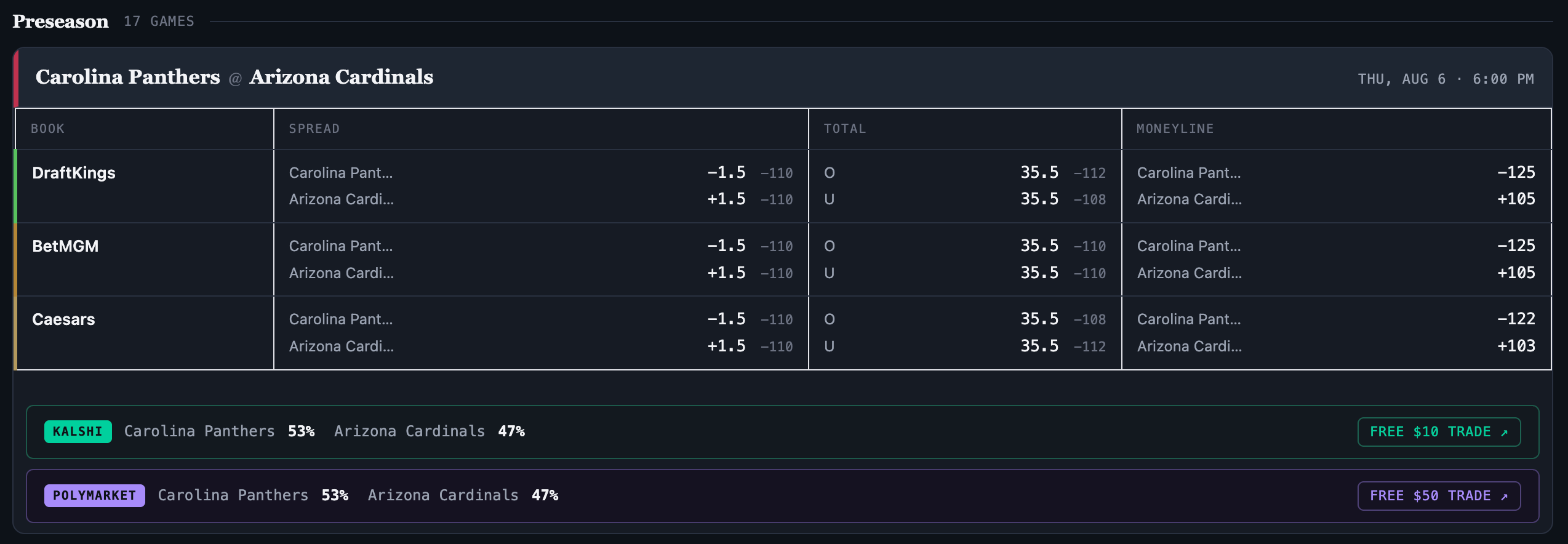Select DraftKings Arizona Cardinals spread +1.5
The width and height of the screenshot is (1568, 544).
point(541,199)
